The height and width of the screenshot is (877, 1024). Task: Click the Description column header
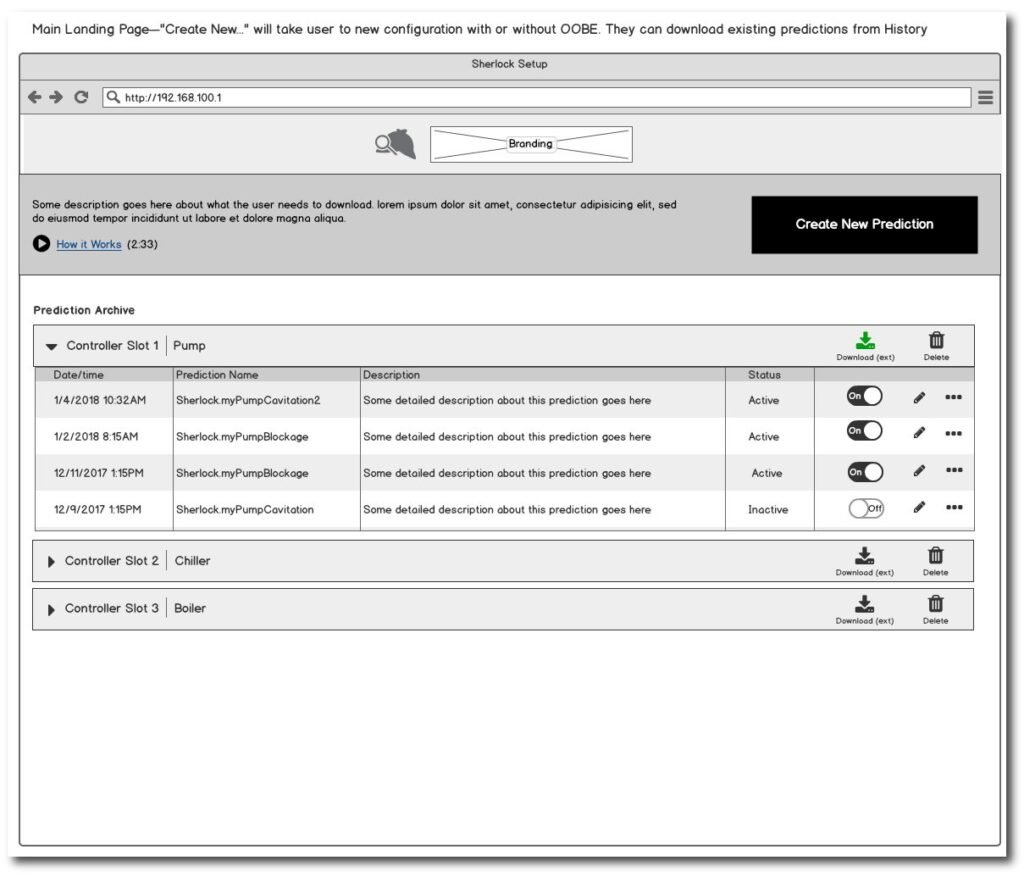[391, 375]
